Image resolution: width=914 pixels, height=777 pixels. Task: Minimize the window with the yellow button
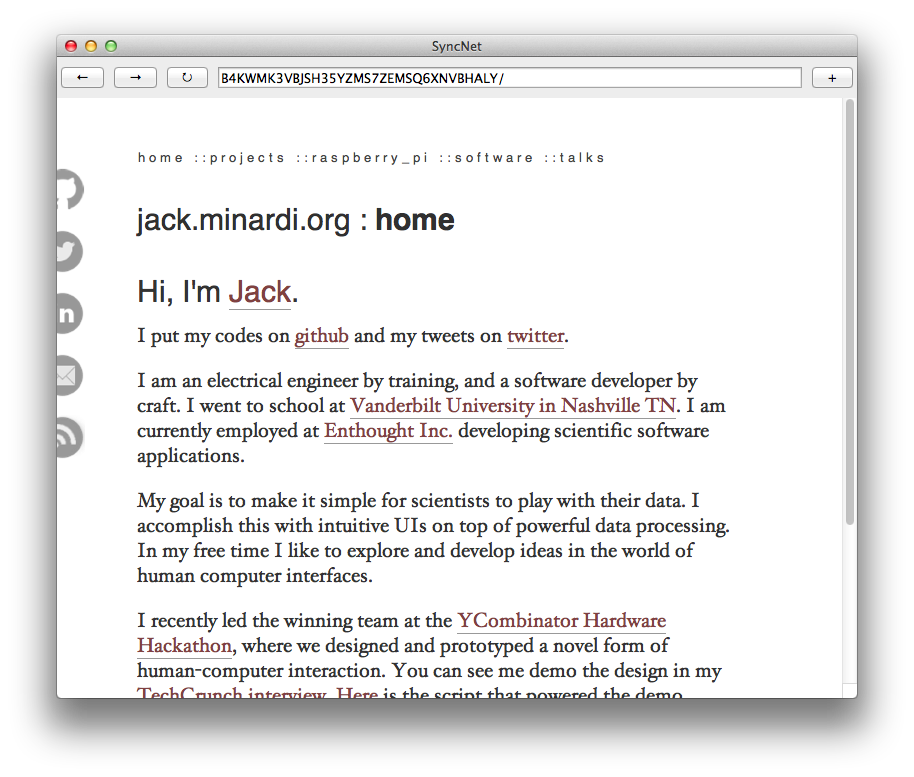(91, 46)
